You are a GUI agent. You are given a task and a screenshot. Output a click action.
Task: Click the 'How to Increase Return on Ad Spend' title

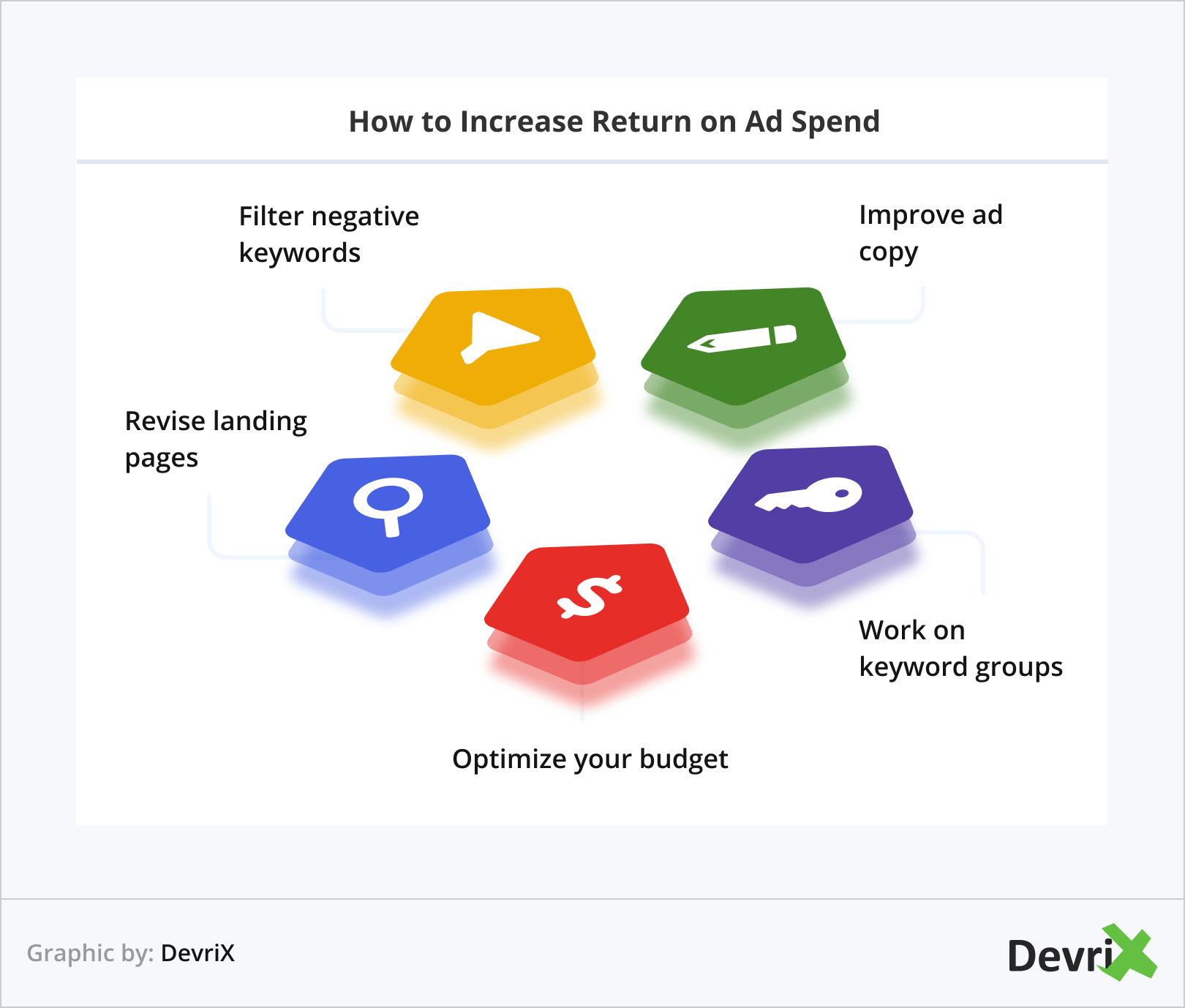[614, 121]
